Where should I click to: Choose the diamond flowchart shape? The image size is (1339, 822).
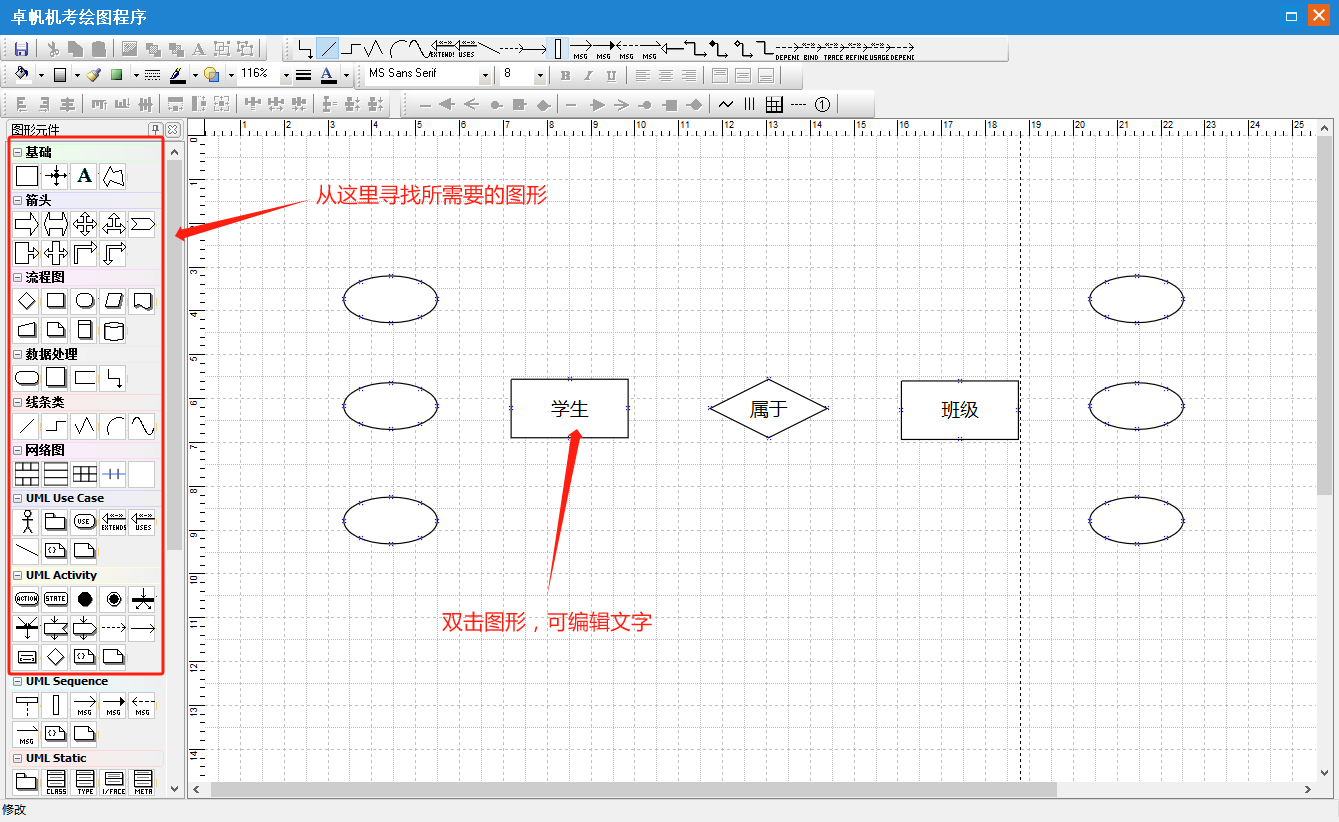27,300
